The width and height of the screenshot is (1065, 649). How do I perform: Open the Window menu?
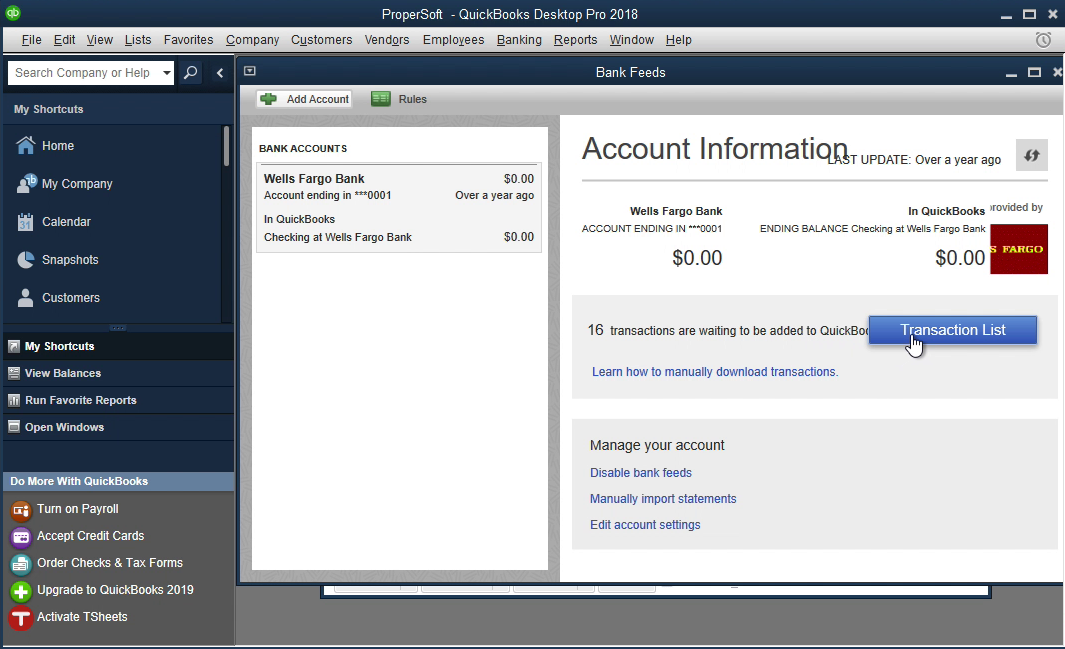tap(631, 40)
